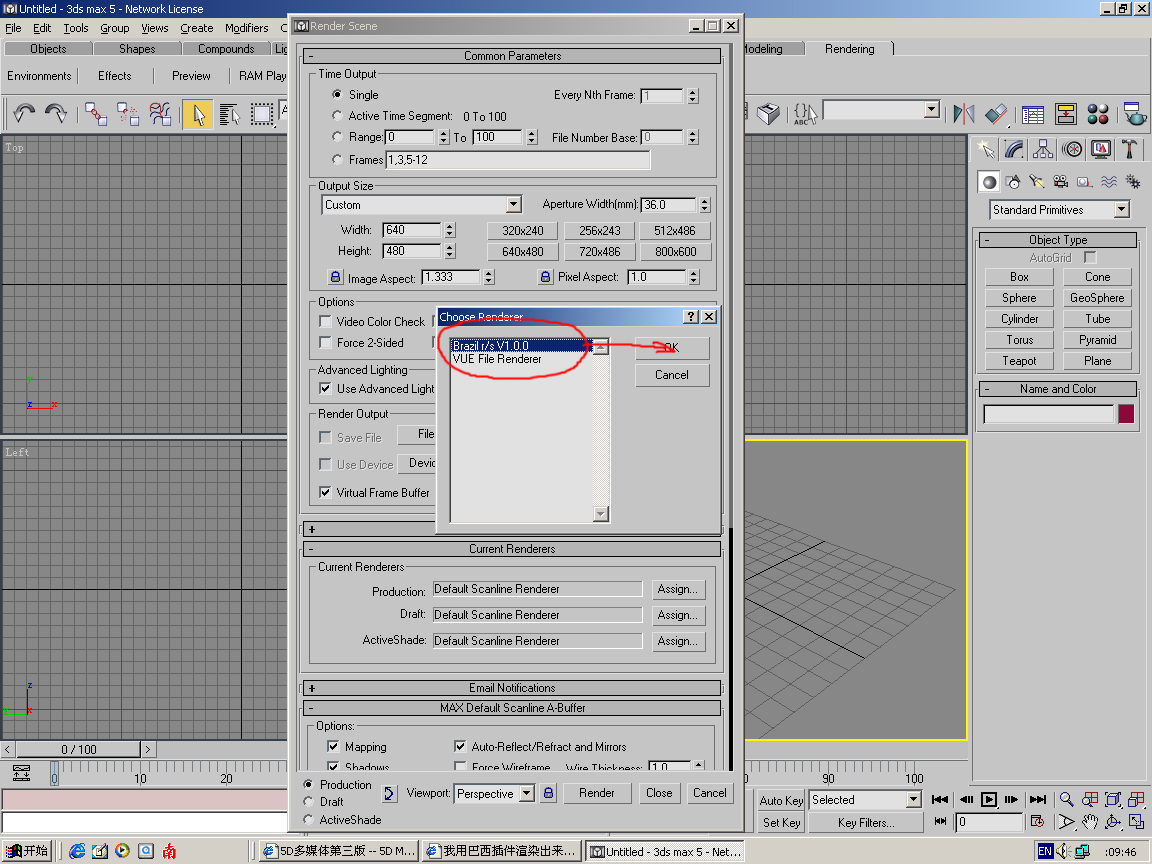Open the Hierarchy command panel tab
Image resolution: width=1152 pixels, height=864 pixels.
pos(1043,150)
